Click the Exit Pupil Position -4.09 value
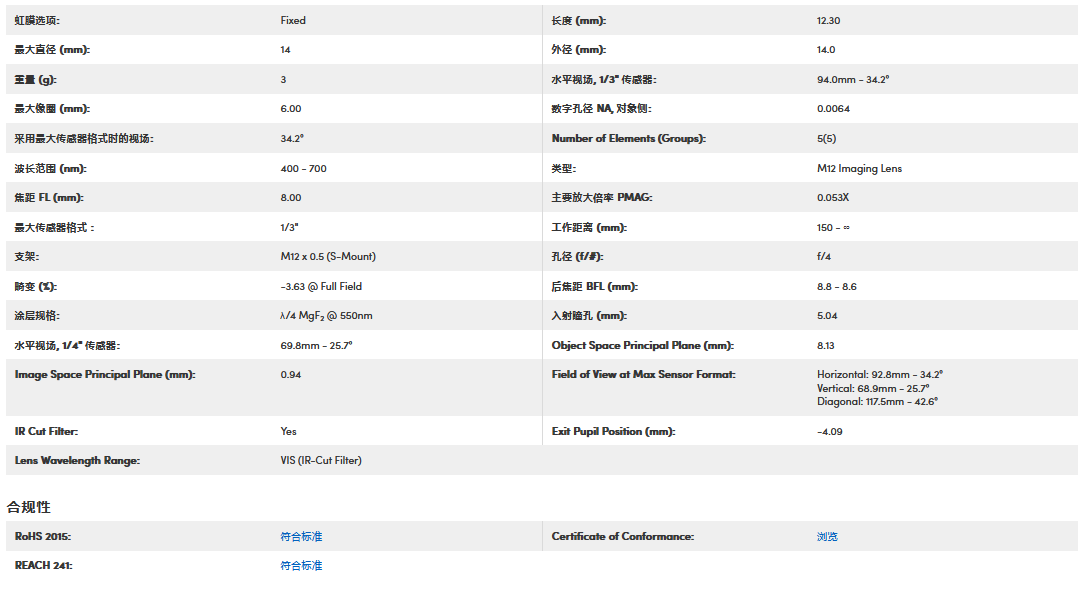This screenshot has height=602, width=1090. tap(830, 432)
